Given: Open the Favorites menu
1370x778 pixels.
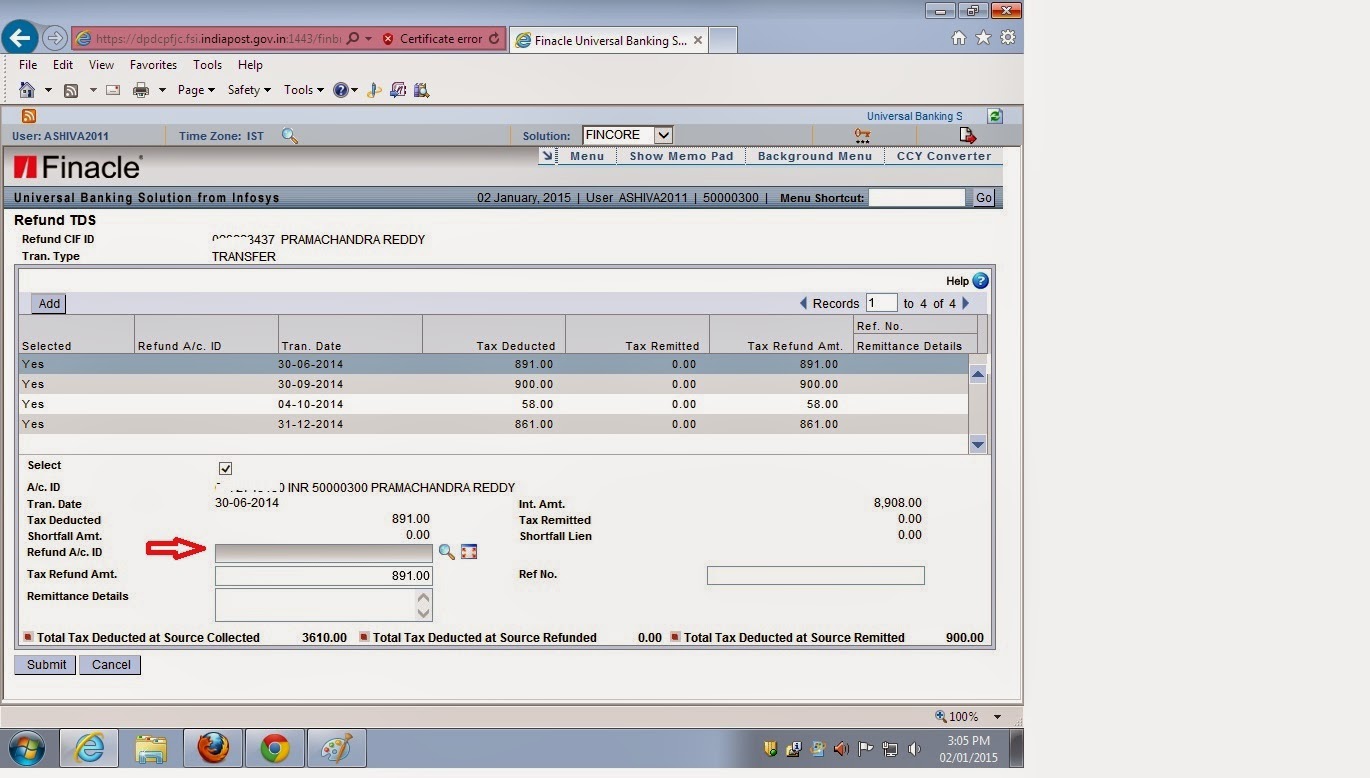Looking at the screenshot, I should click(x=153, y=65).
